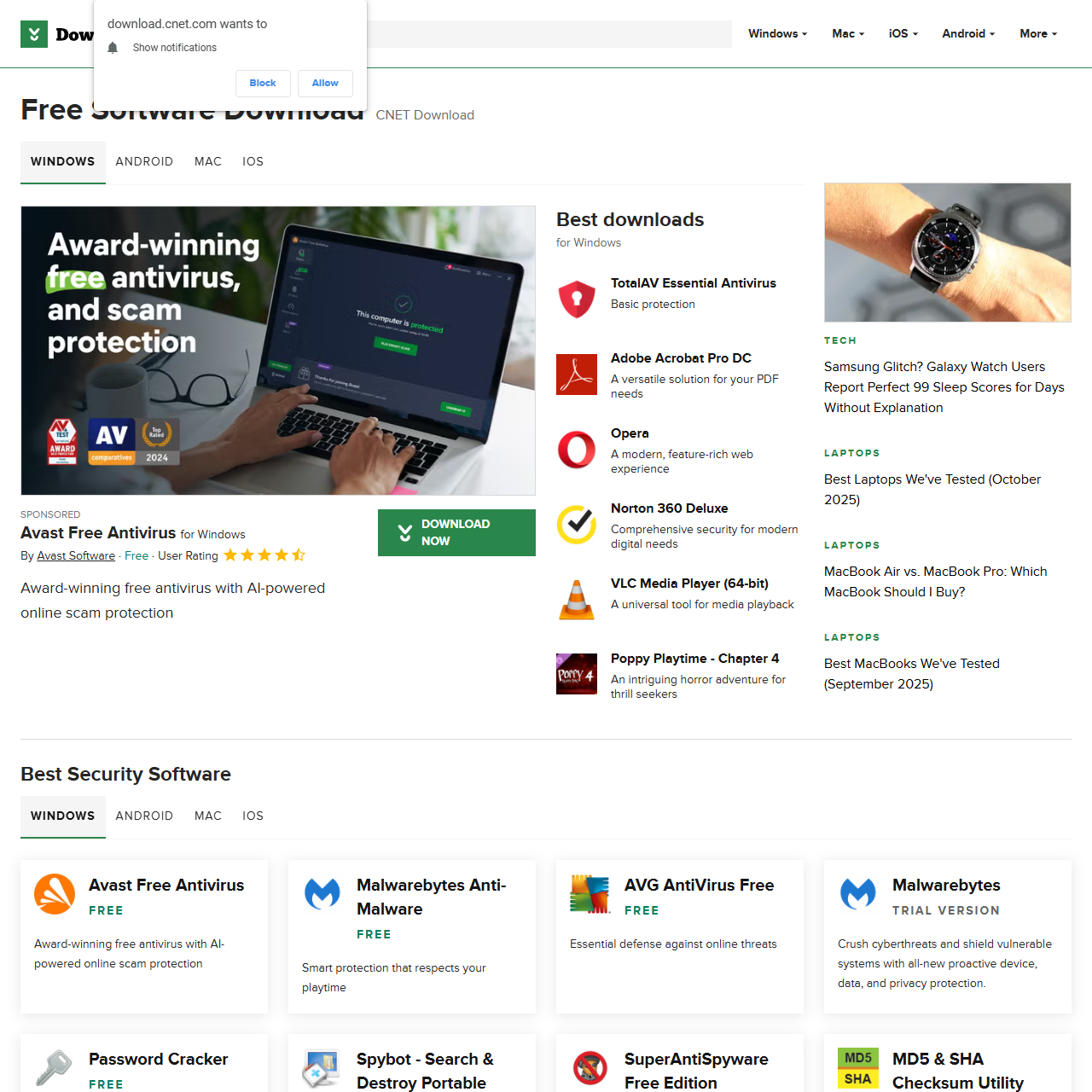Image resolution: width=1092 pixels, height=1092 pixels.
Task: Switch to the ANDROID tab under Free Software Download
Action: click(x=144, y=162)
